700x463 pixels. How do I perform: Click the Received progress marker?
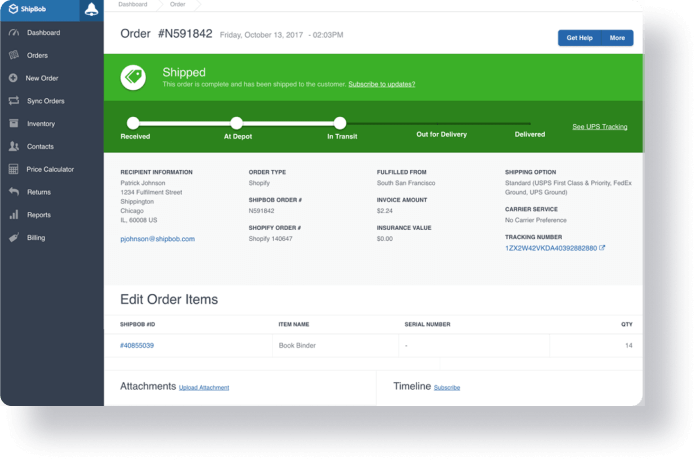(133, 123)
